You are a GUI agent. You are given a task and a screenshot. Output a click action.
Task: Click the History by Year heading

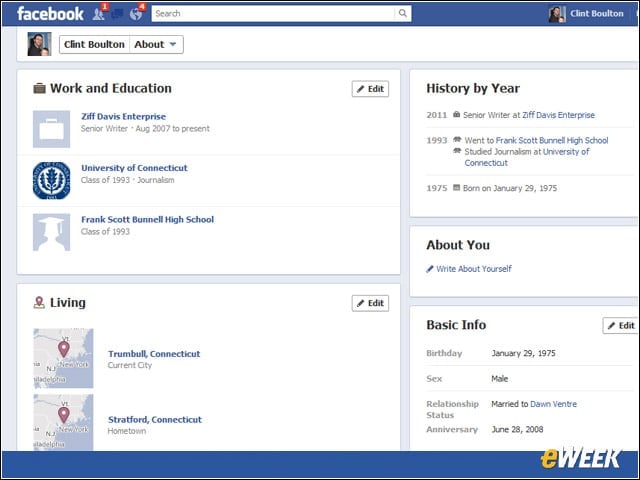(473, 88)
